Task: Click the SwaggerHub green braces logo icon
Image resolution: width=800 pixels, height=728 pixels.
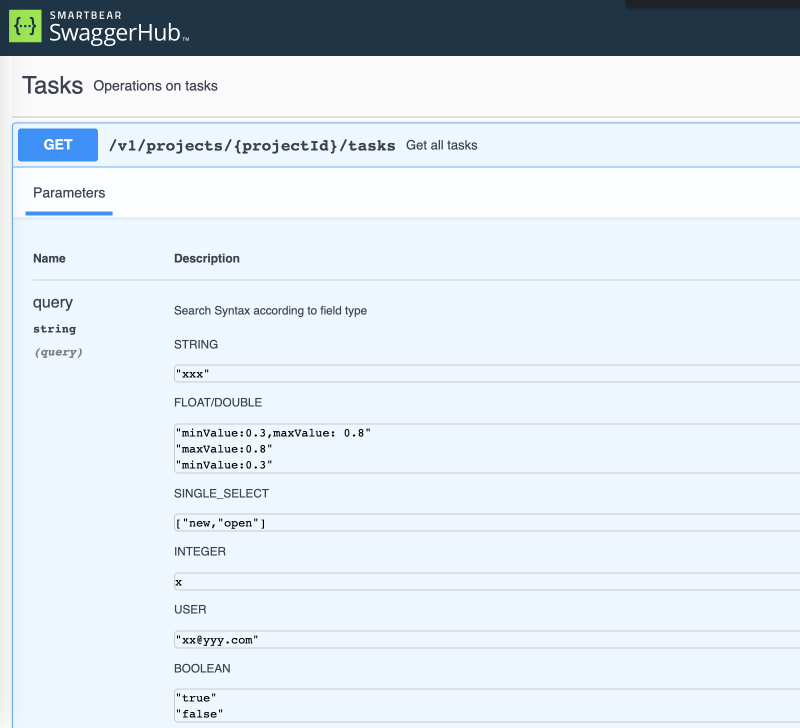Action: 25,27
